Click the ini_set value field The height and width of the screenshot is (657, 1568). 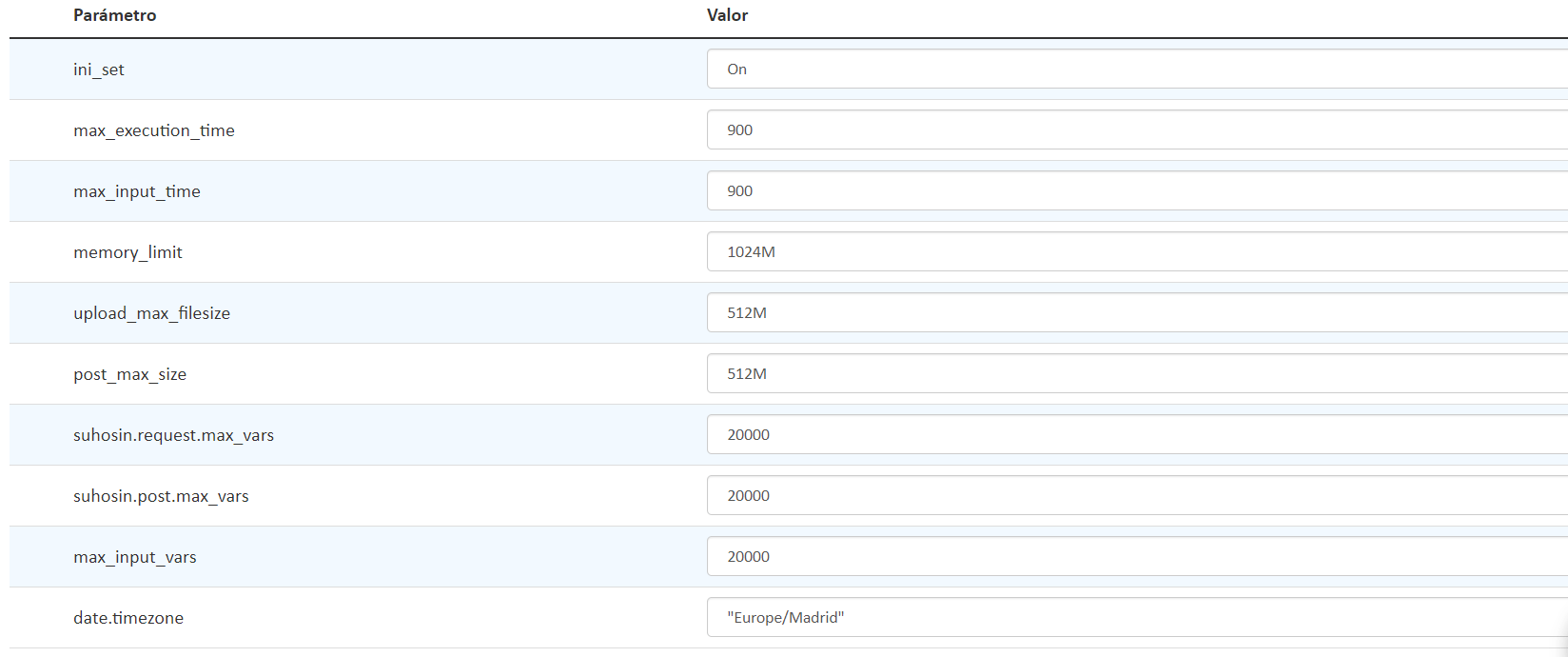(x=1137, y=69)
